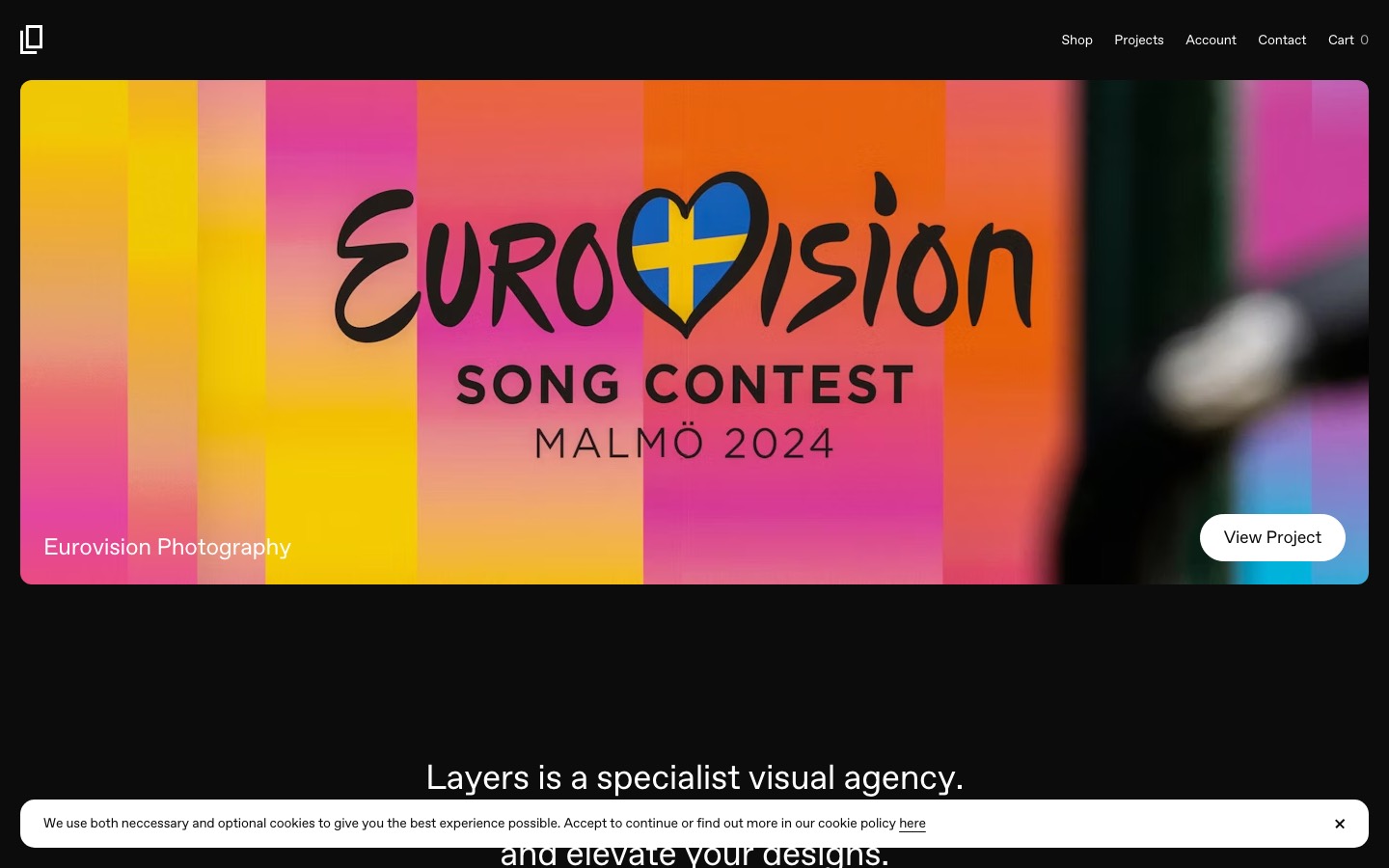
Task: Dismiss the cookie banner with the X
Action: point(1340,824)
